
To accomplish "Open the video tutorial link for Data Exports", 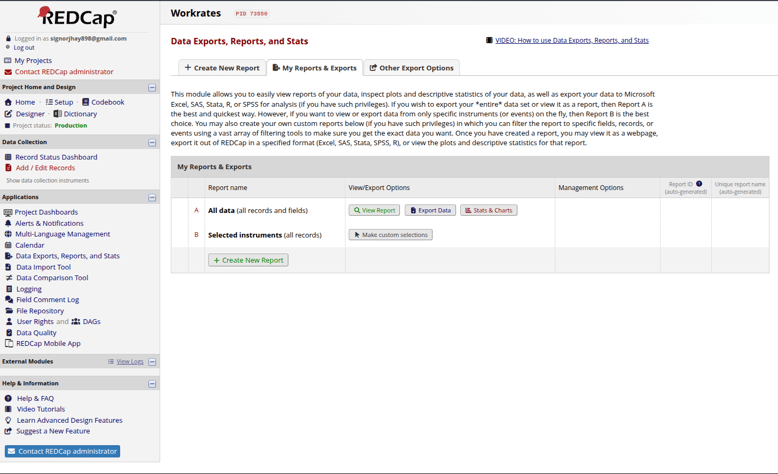I will click(x=572, y=40).
